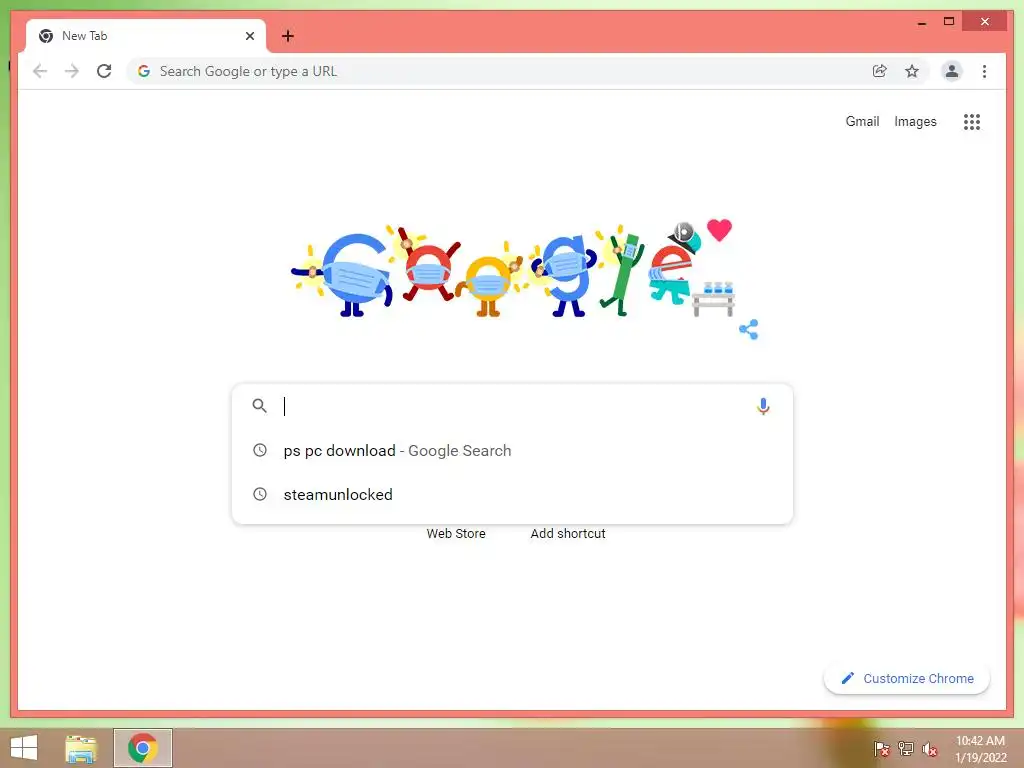Open the Windows Start menu
The height and width of the screenshot is (768, 1024).
pyautogui.click(x=24, y=748)
